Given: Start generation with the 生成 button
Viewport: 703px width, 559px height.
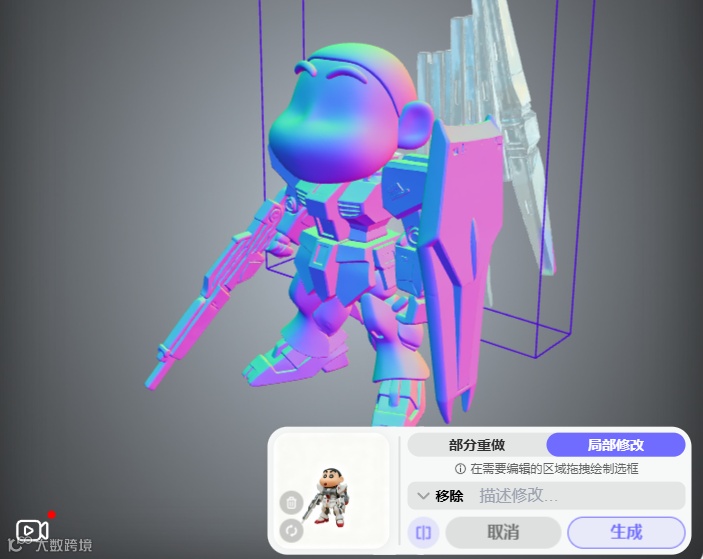Looking at the screenshot, I should click(x=626, y=532).
